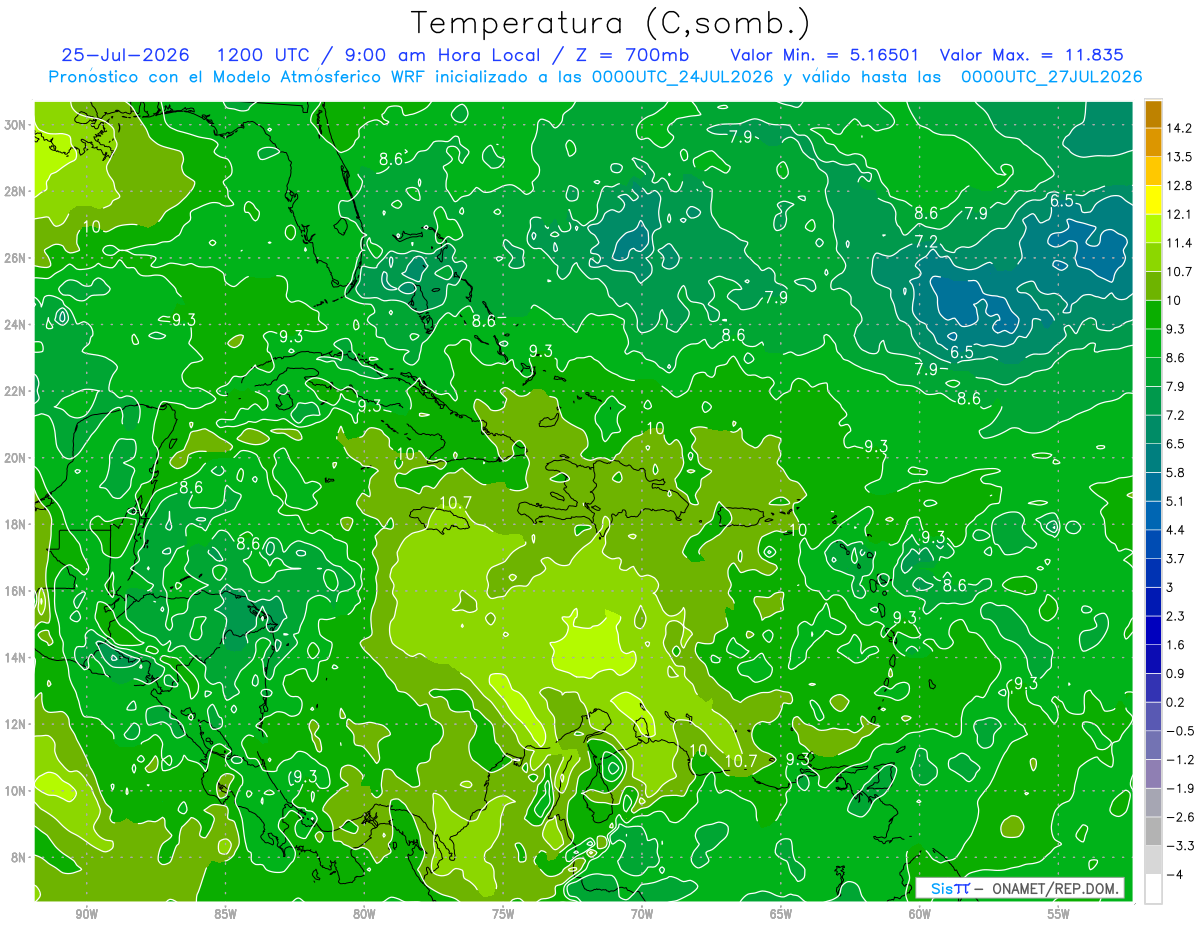Click the 12.1 value on the color scale

[x=1179, y=214]
